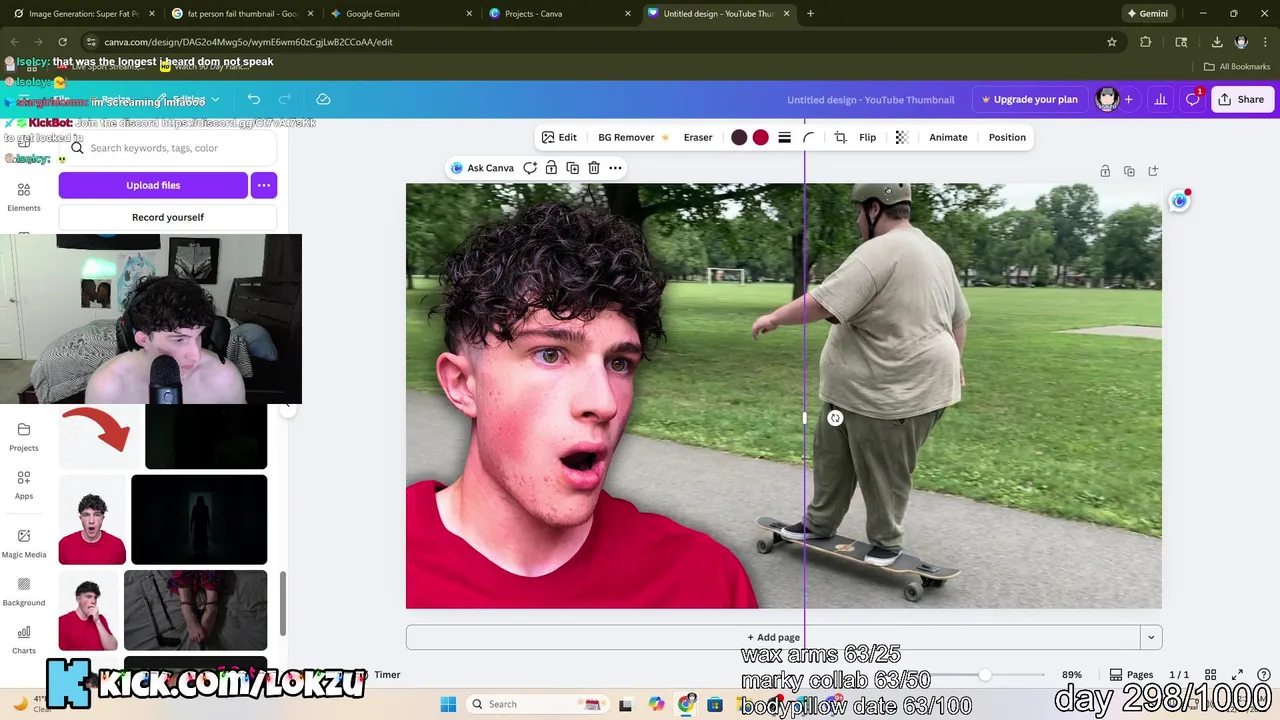The height and width of the screenshot is (720, 1280).
Task: Undo the last action
Action: (254, 99)
